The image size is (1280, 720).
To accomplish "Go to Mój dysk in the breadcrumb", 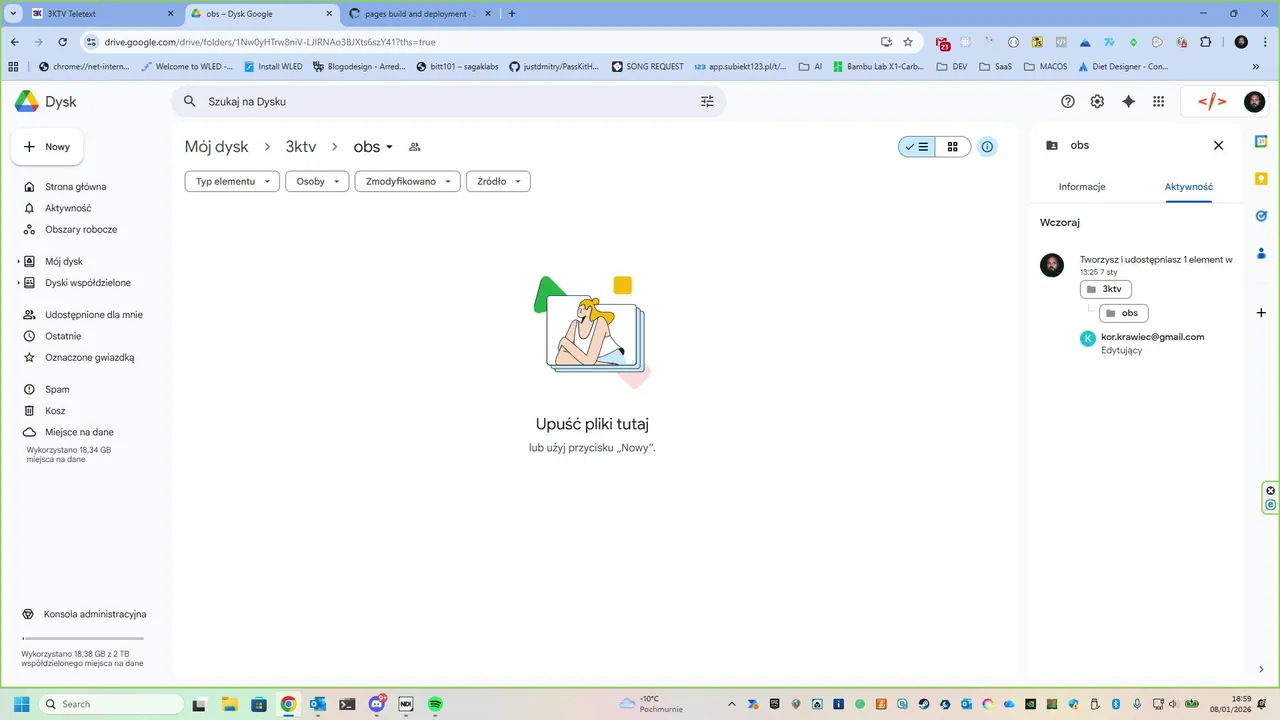I will (216, 147).
